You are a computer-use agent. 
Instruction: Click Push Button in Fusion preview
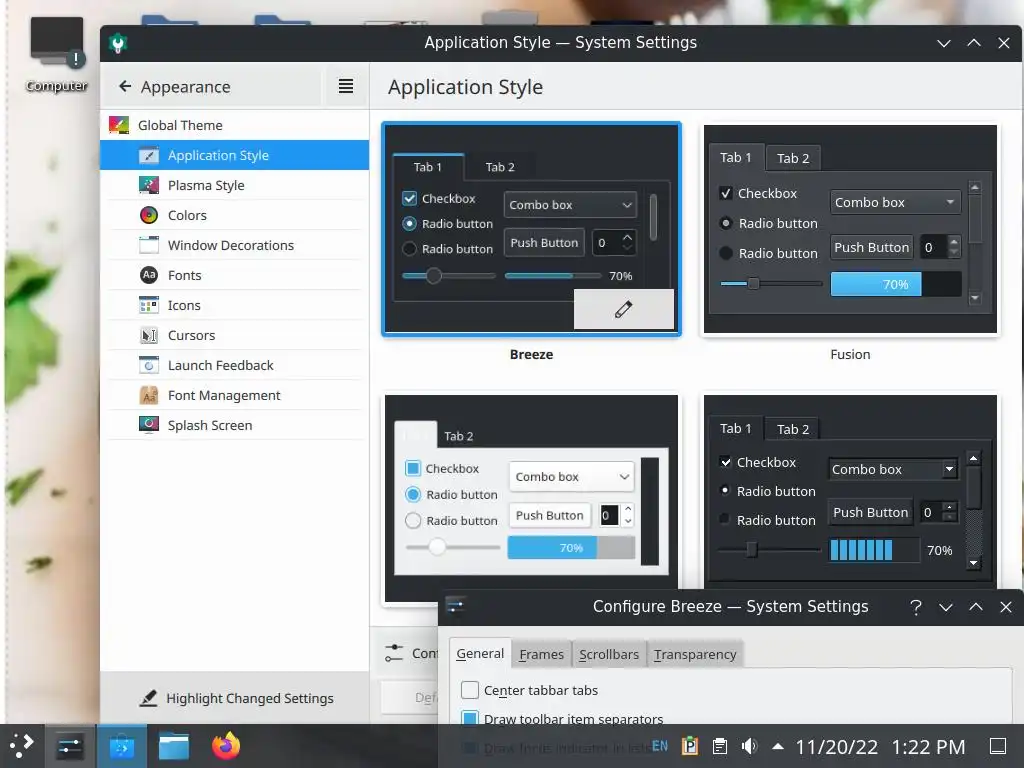tap(871, 248)
